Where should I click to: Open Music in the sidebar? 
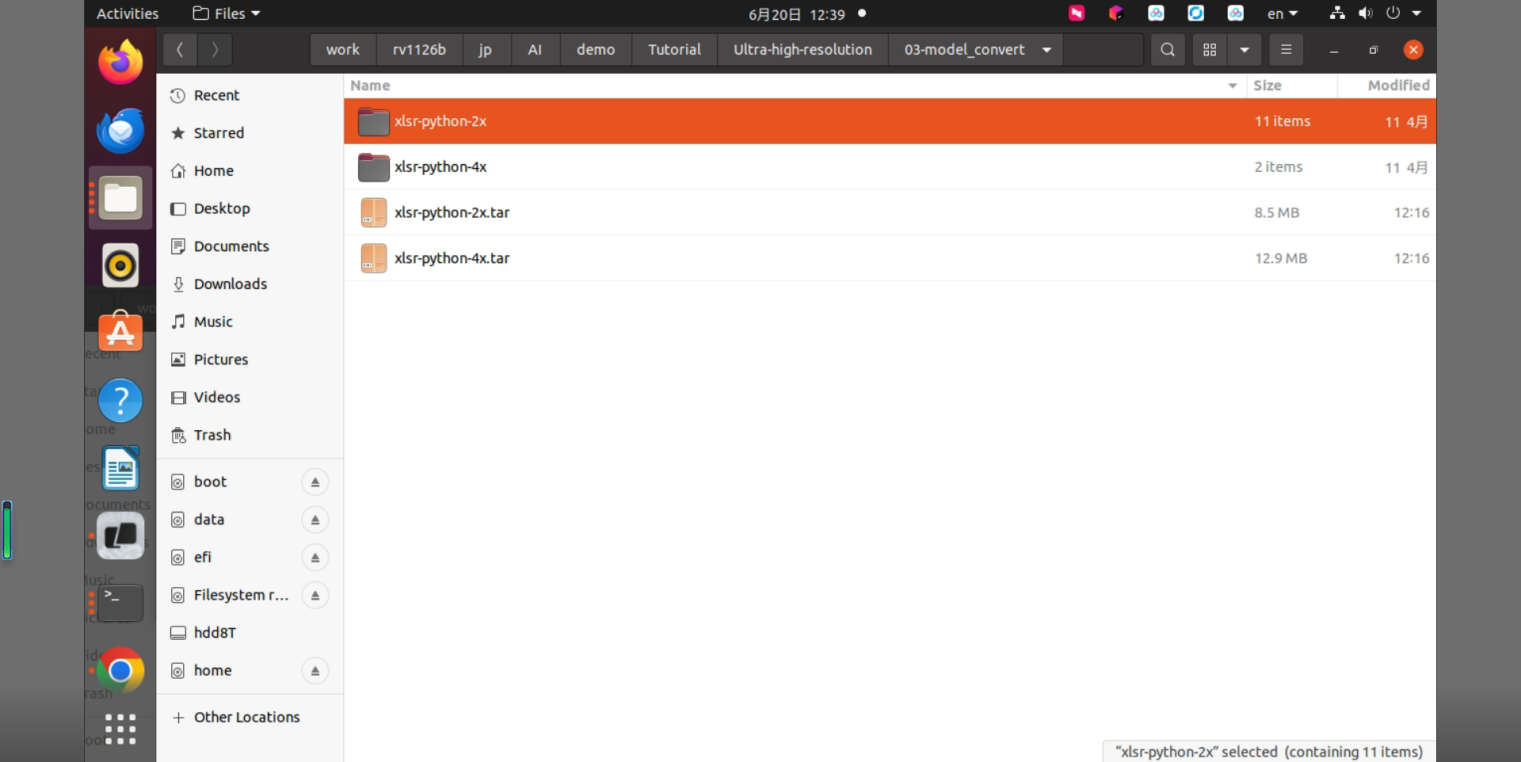250,322
